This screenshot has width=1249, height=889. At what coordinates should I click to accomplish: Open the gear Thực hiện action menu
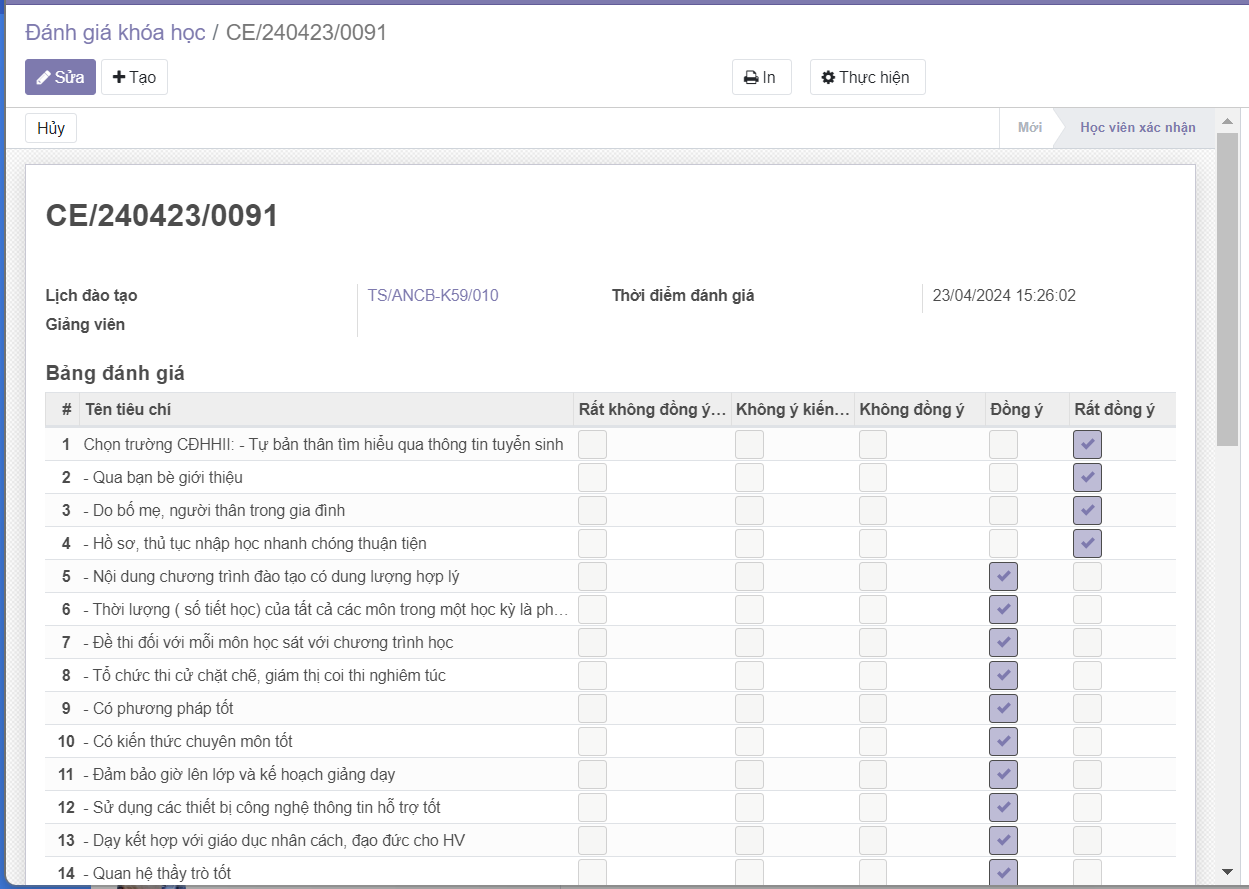coord(867,77)
